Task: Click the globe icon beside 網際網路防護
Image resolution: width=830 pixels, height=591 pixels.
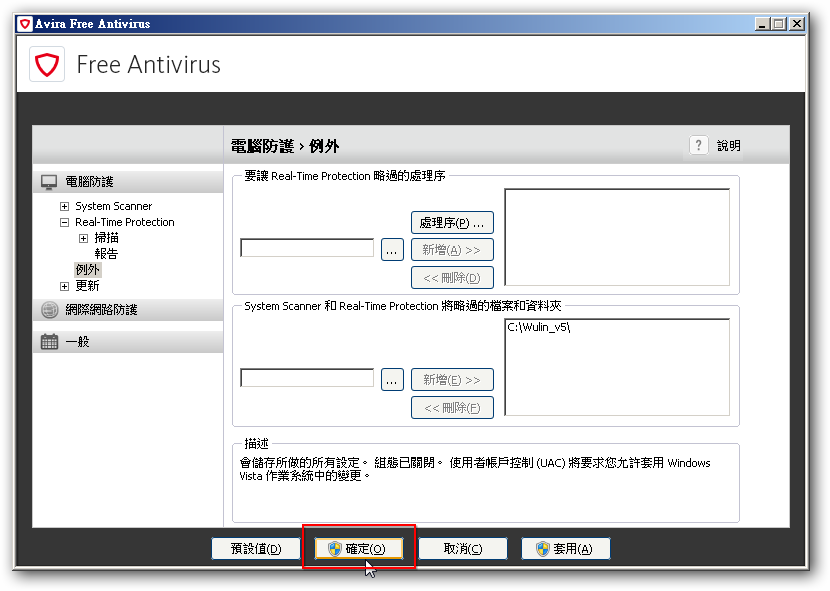Action: tap(49, 310)
